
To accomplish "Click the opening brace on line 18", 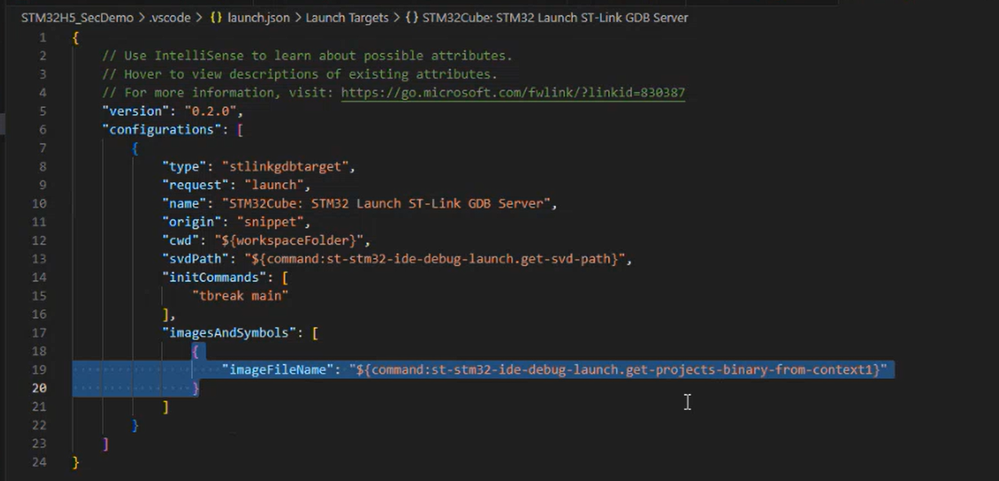I will pyautogui.click(x=196, y=351).
